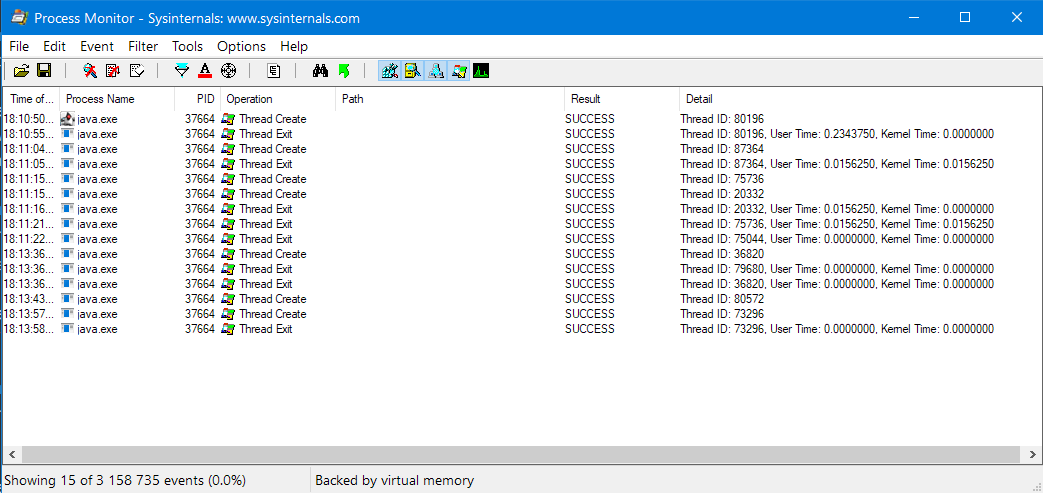Open the Filter menu

(143, 46)
